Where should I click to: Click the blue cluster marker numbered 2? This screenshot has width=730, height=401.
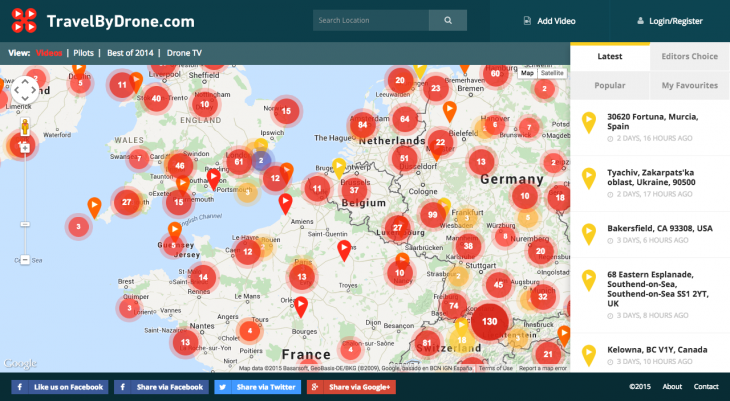[x=261, y=159]
